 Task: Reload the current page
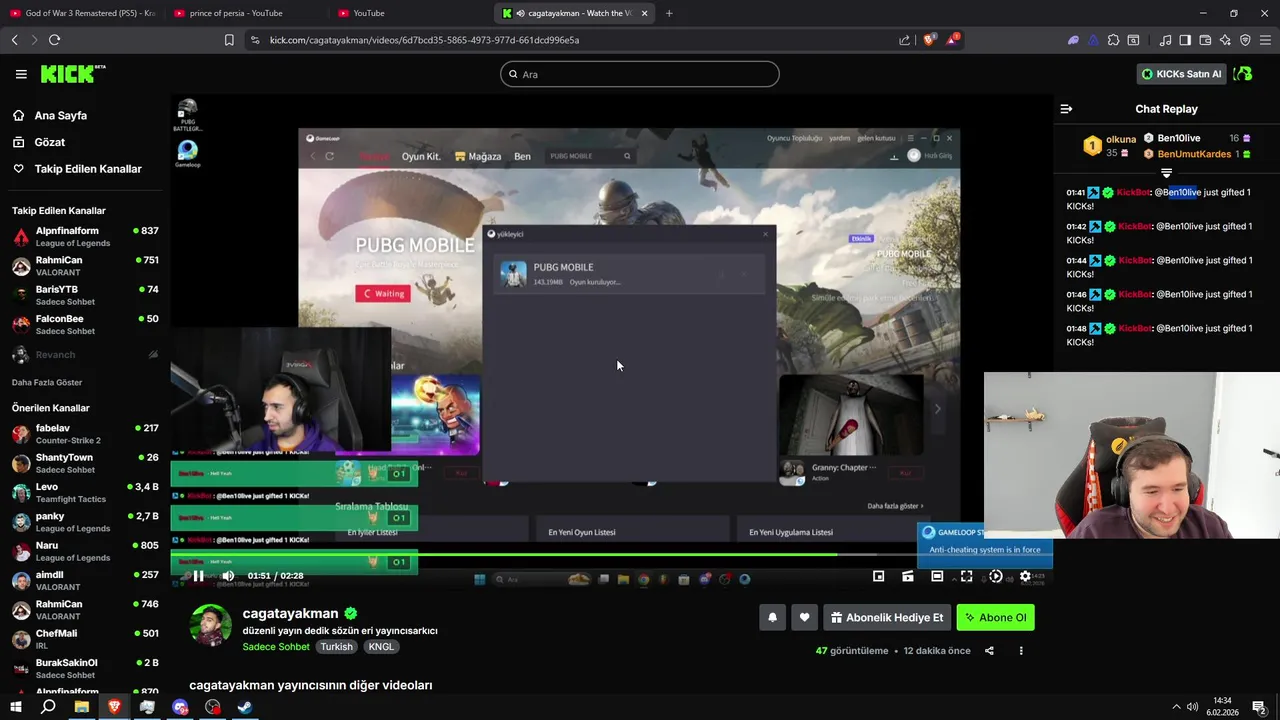pyautogui.click(x=54, y=40)
